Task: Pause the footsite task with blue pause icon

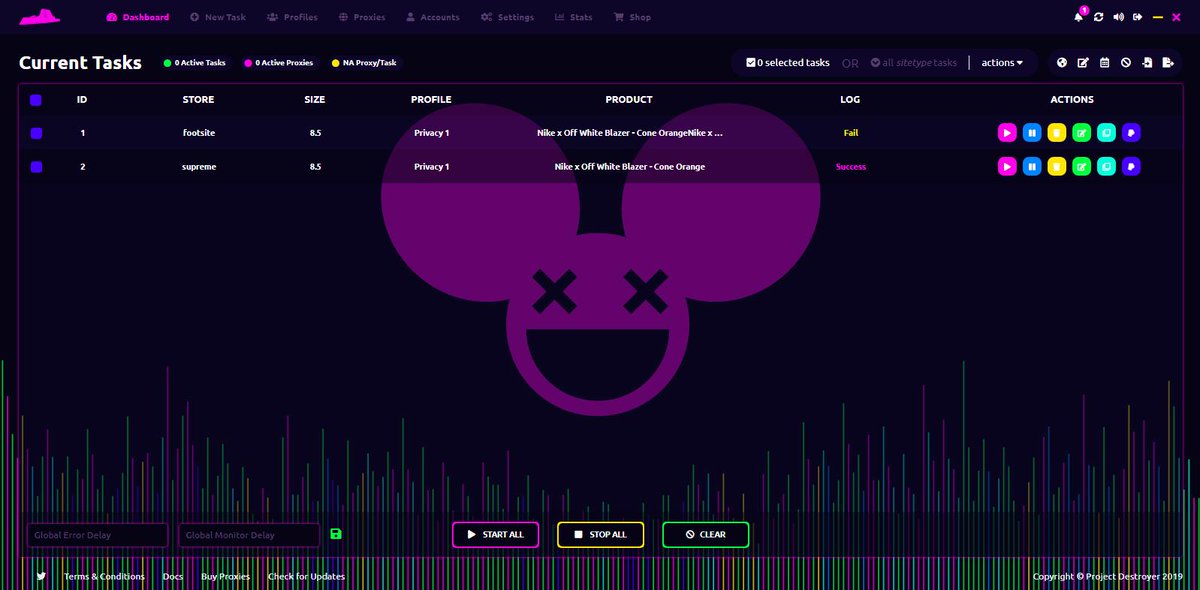Action: click(1031, 132)
